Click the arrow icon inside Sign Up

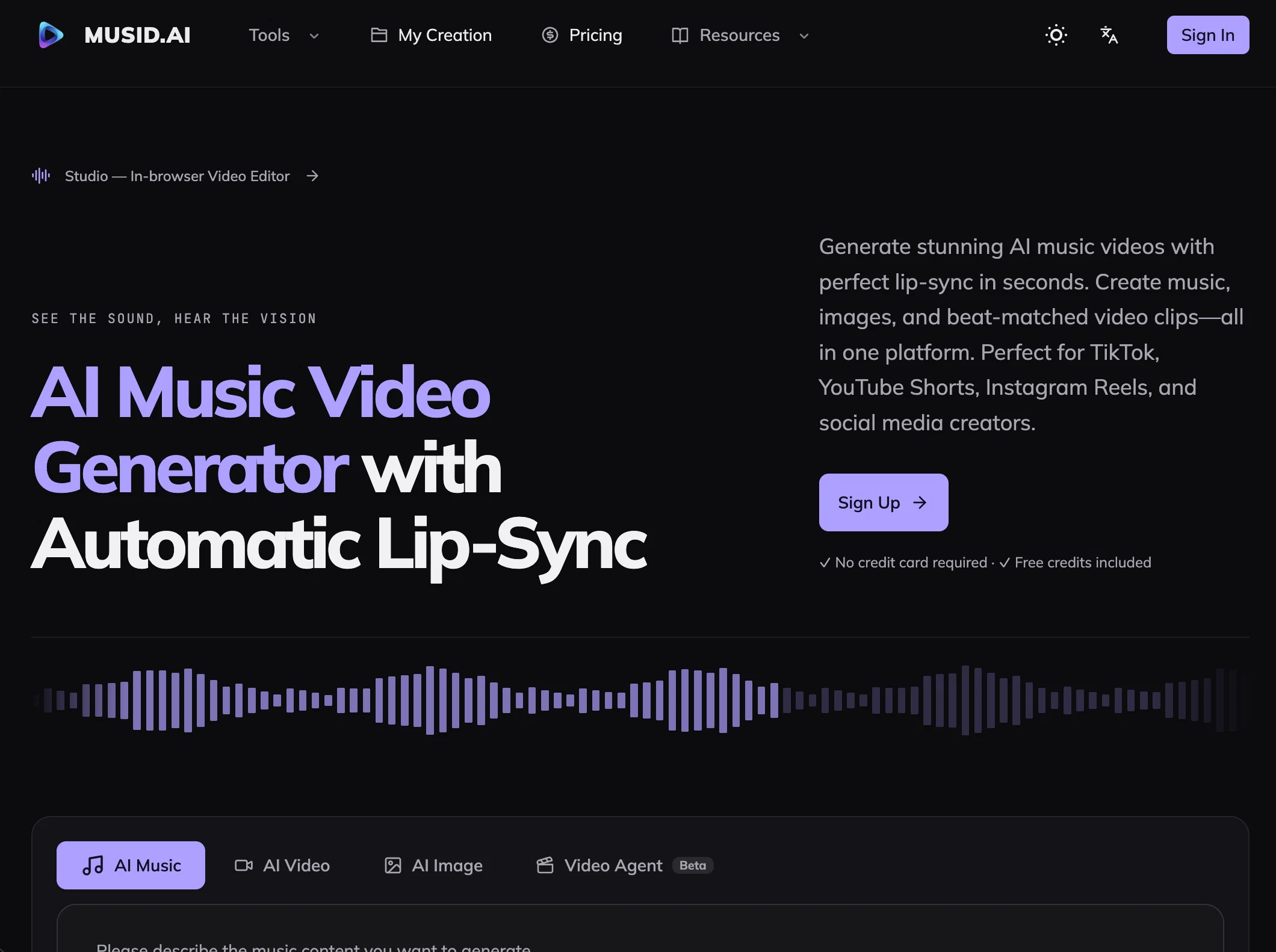pyautogui.click(x=920, y=502)
